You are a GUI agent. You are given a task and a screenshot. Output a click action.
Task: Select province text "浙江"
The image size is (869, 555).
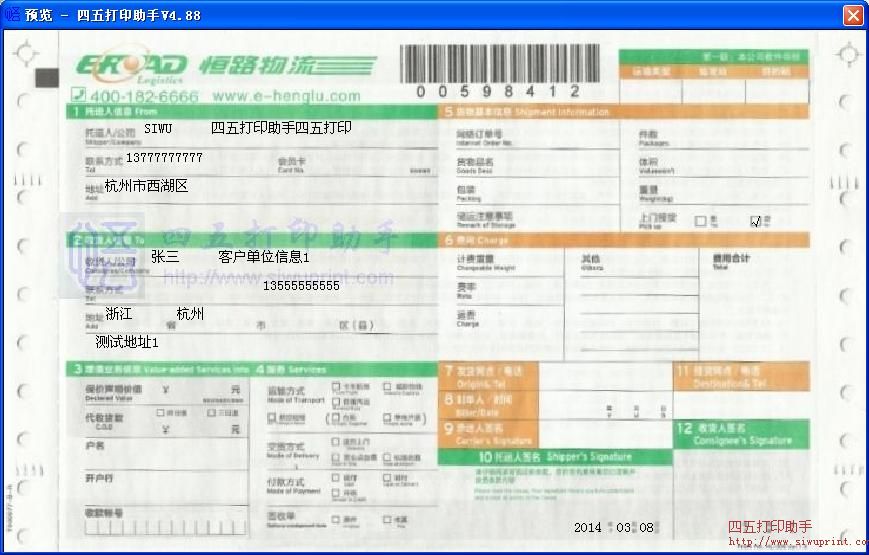coord(119,314)
